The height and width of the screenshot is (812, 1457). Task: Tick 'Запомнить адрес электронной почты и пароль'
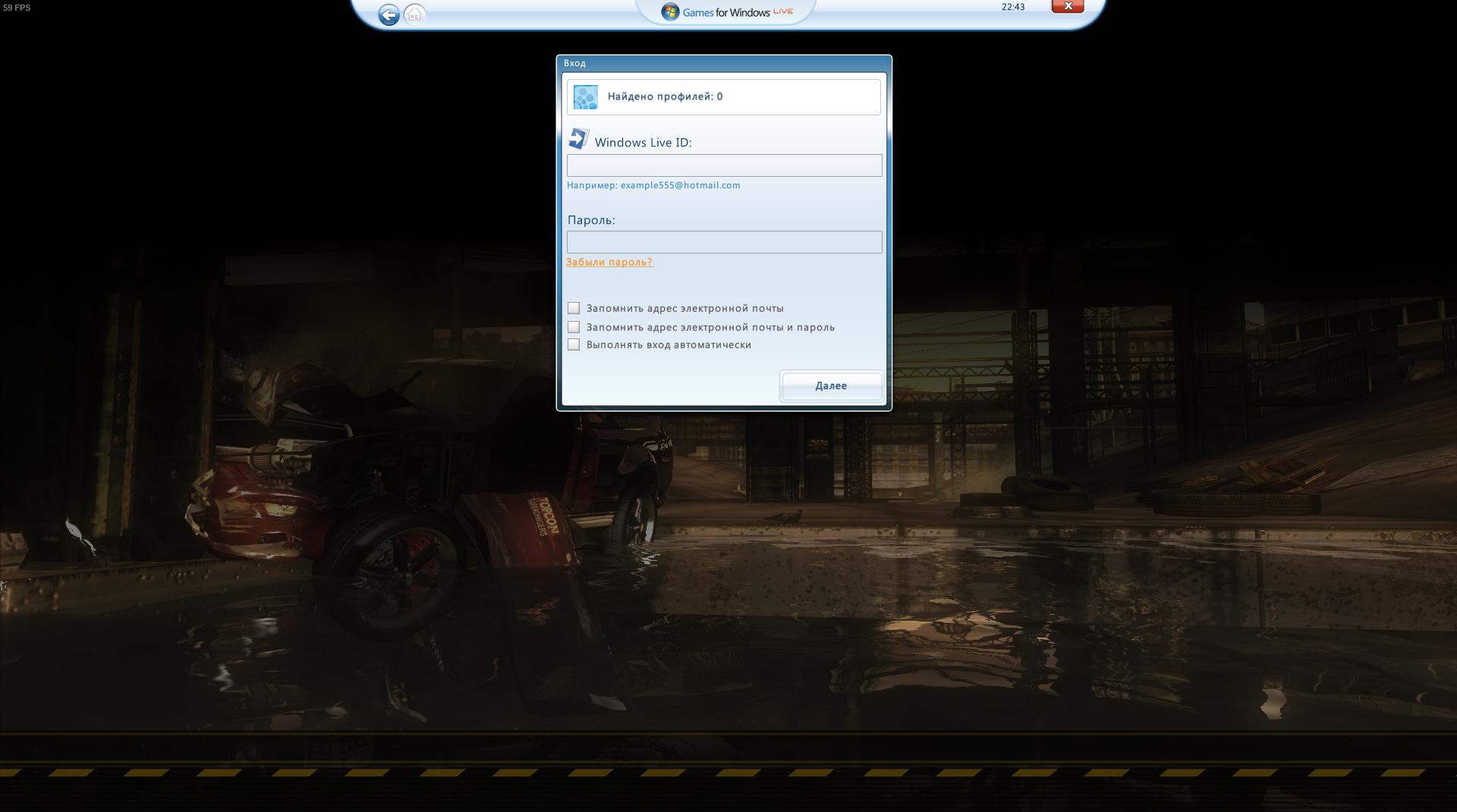(574, 327)
